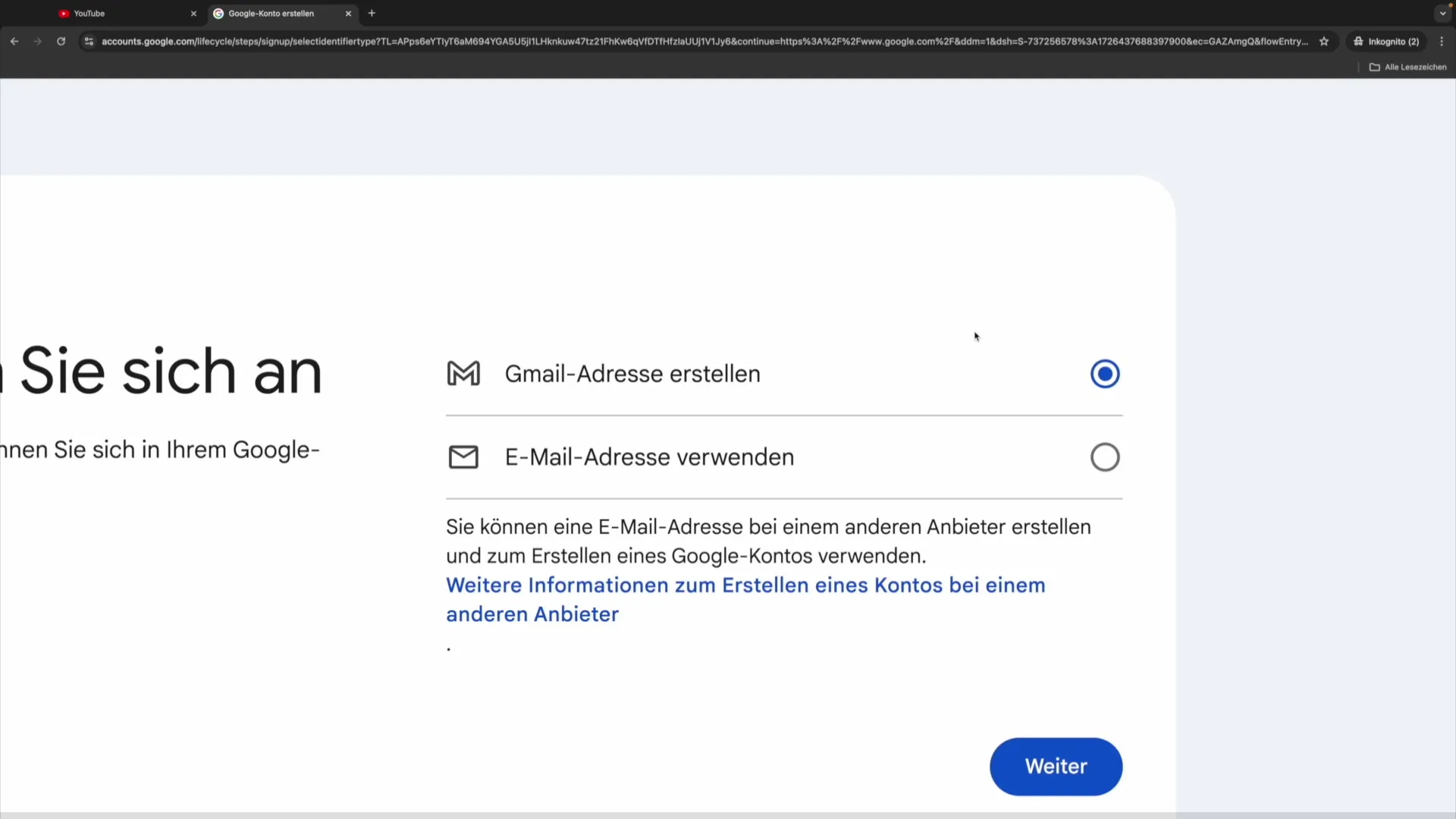The width and height of the screenshot is (1456, 819).
Task: Click inside the address bar
Action: pyautogui.click(x=607, y=41)
